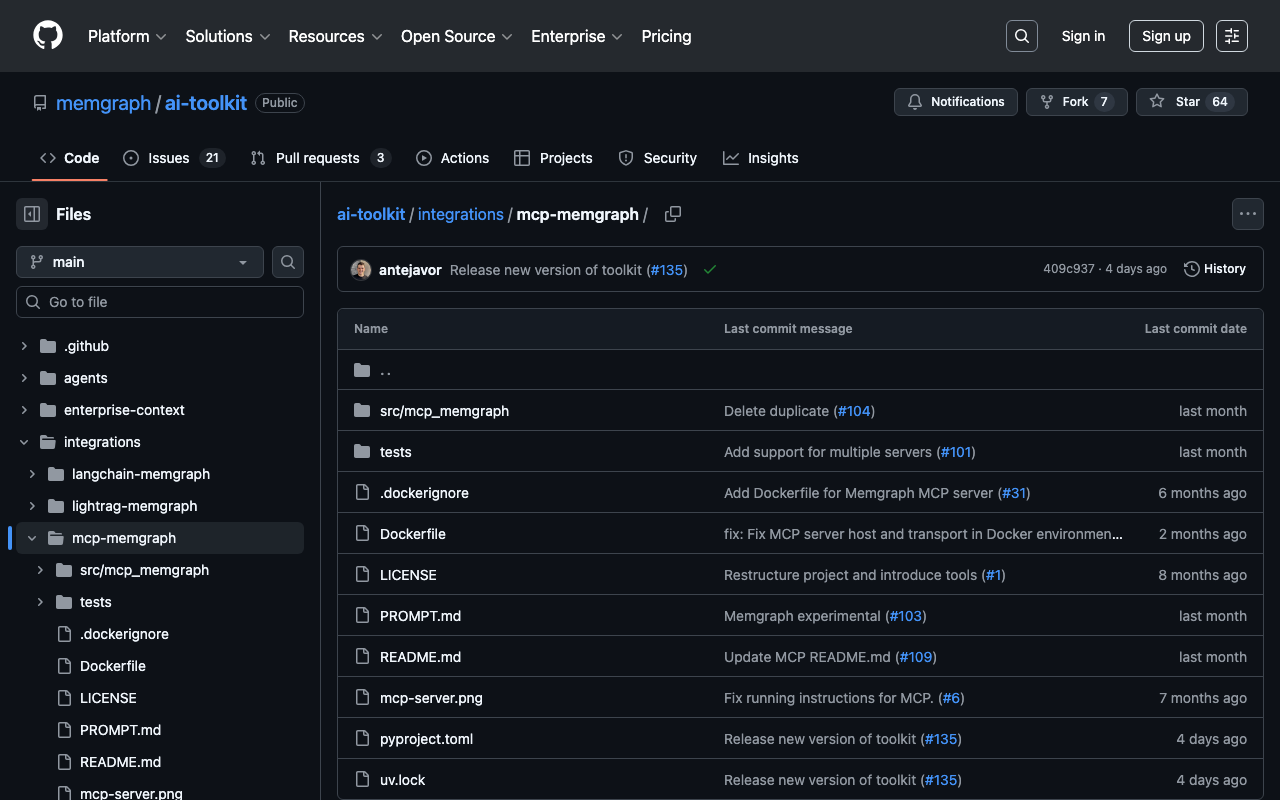Click the copy path icon
1280x800 pixels.
(673, 214)
